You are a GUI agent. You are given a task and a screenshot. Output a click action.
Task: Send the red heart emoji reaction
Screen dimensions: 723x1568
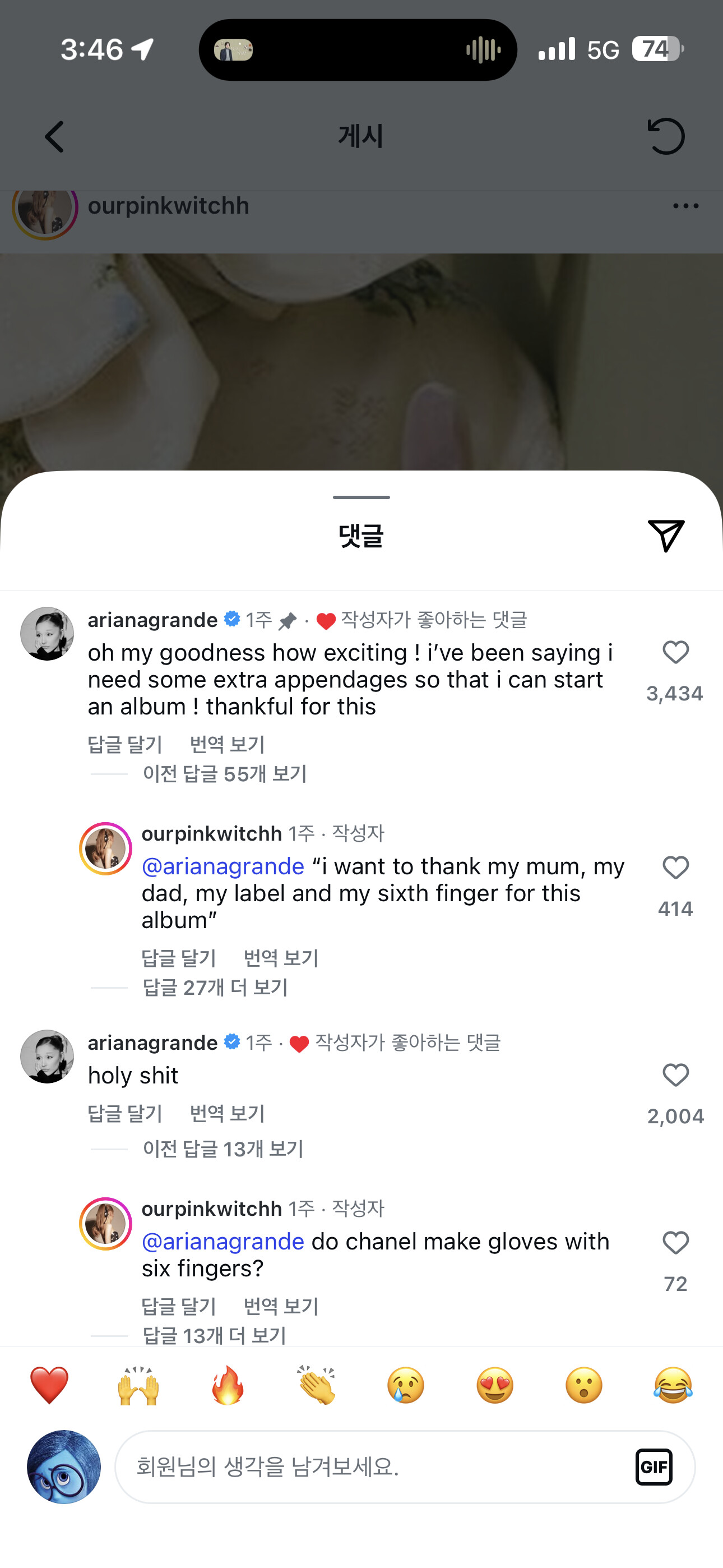(x=49, y=1385)
